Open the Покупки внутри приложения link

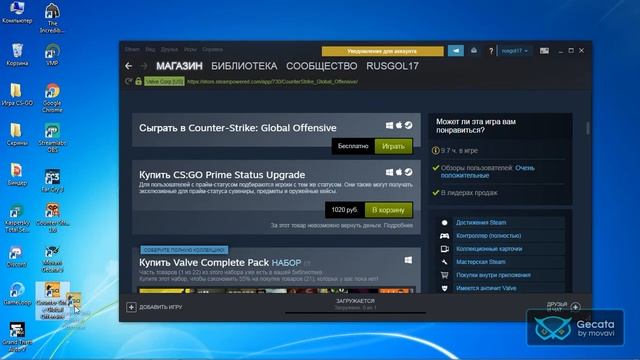tap(493, 275)
